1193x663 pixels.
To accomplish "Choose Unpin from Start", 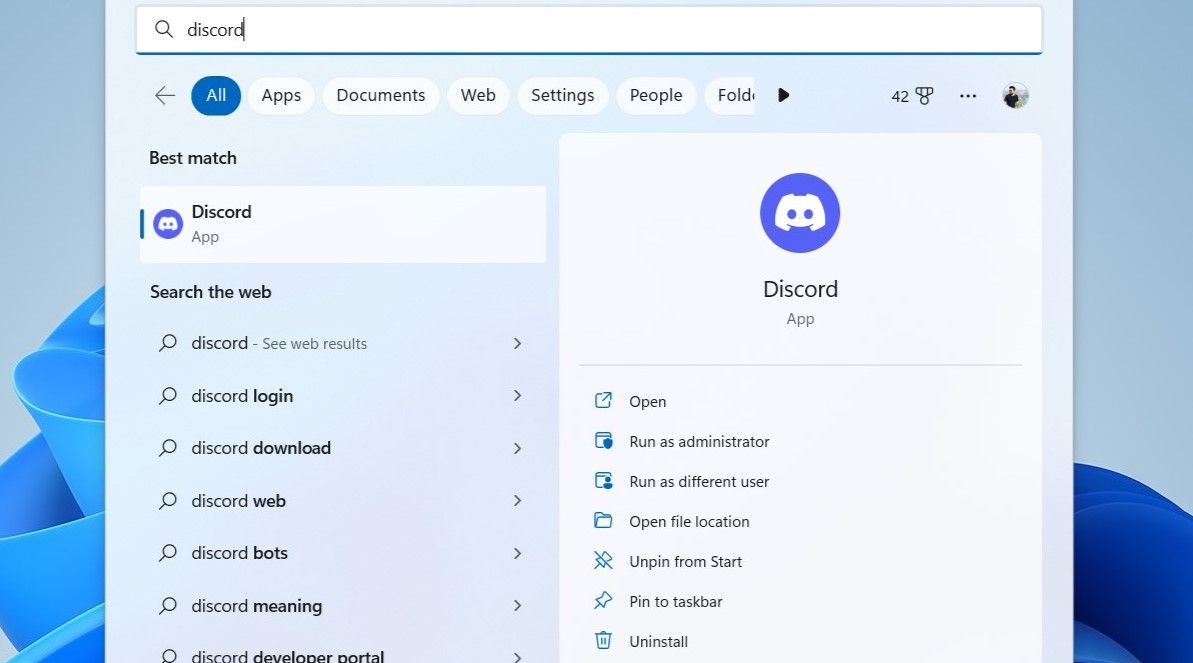I will tap(686, 562).
